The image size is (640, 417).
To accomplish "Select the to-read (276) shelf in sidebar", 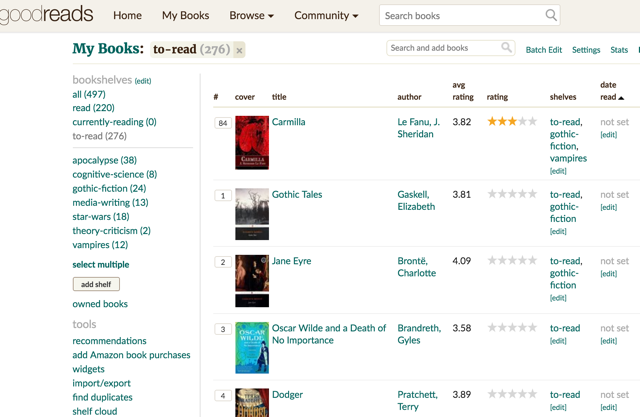I will pyautogui.click(x=99, y=136).
